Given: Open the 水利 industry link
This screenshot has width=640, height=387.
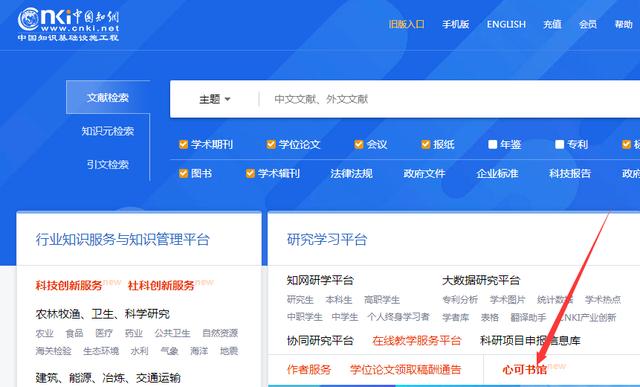Looking at the screenshot, I should coord(140,351).
